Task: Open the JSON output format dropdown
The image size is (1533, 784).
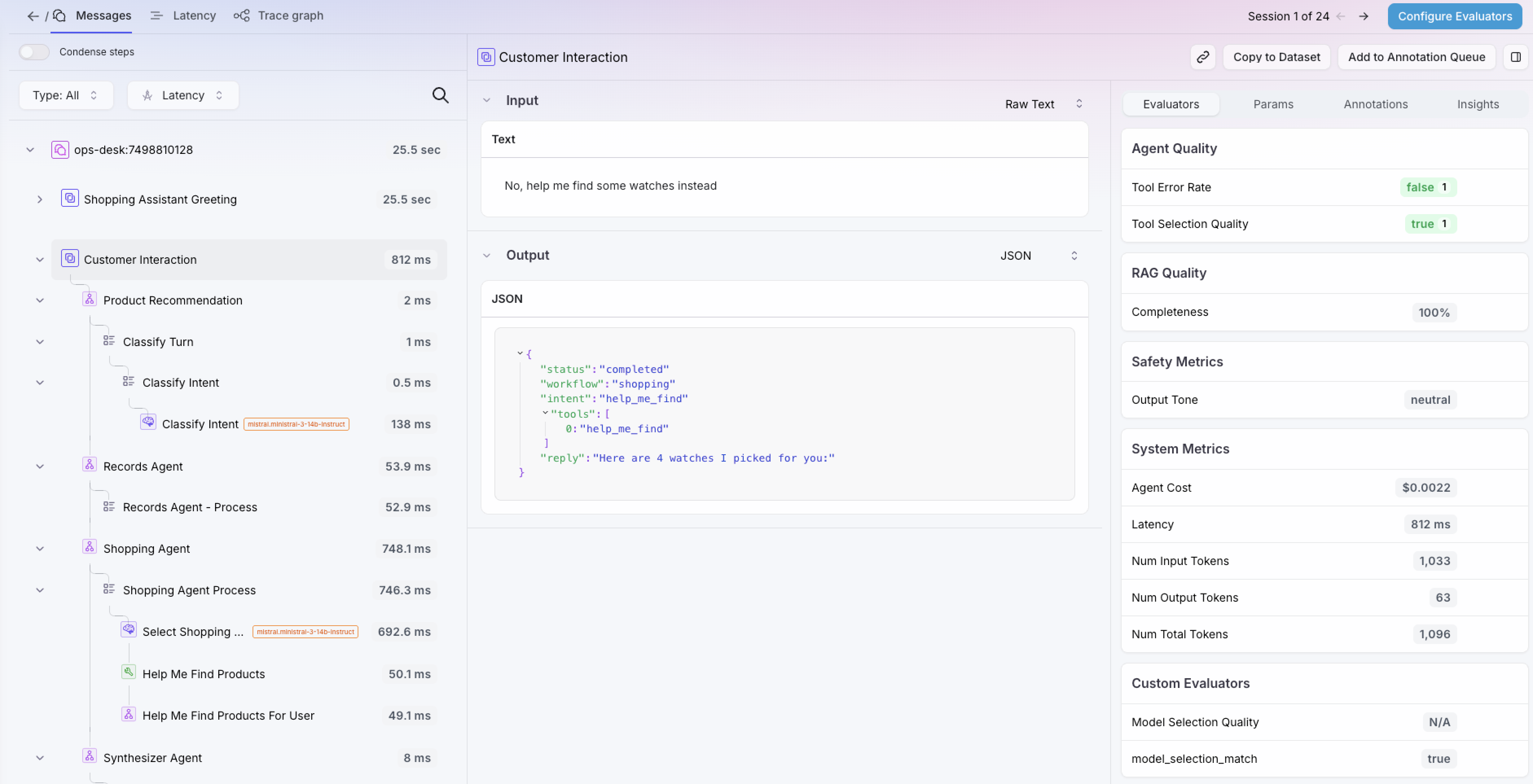Action: [x=1039, y=256]
